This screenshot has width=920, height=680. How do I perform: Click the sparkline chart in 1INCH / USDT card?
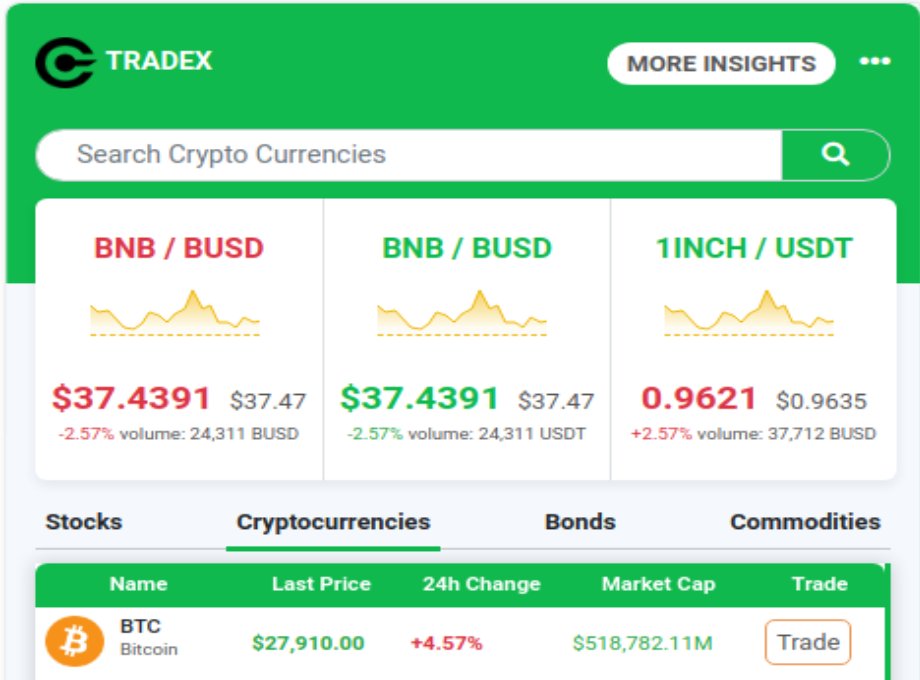coord(749,313)
